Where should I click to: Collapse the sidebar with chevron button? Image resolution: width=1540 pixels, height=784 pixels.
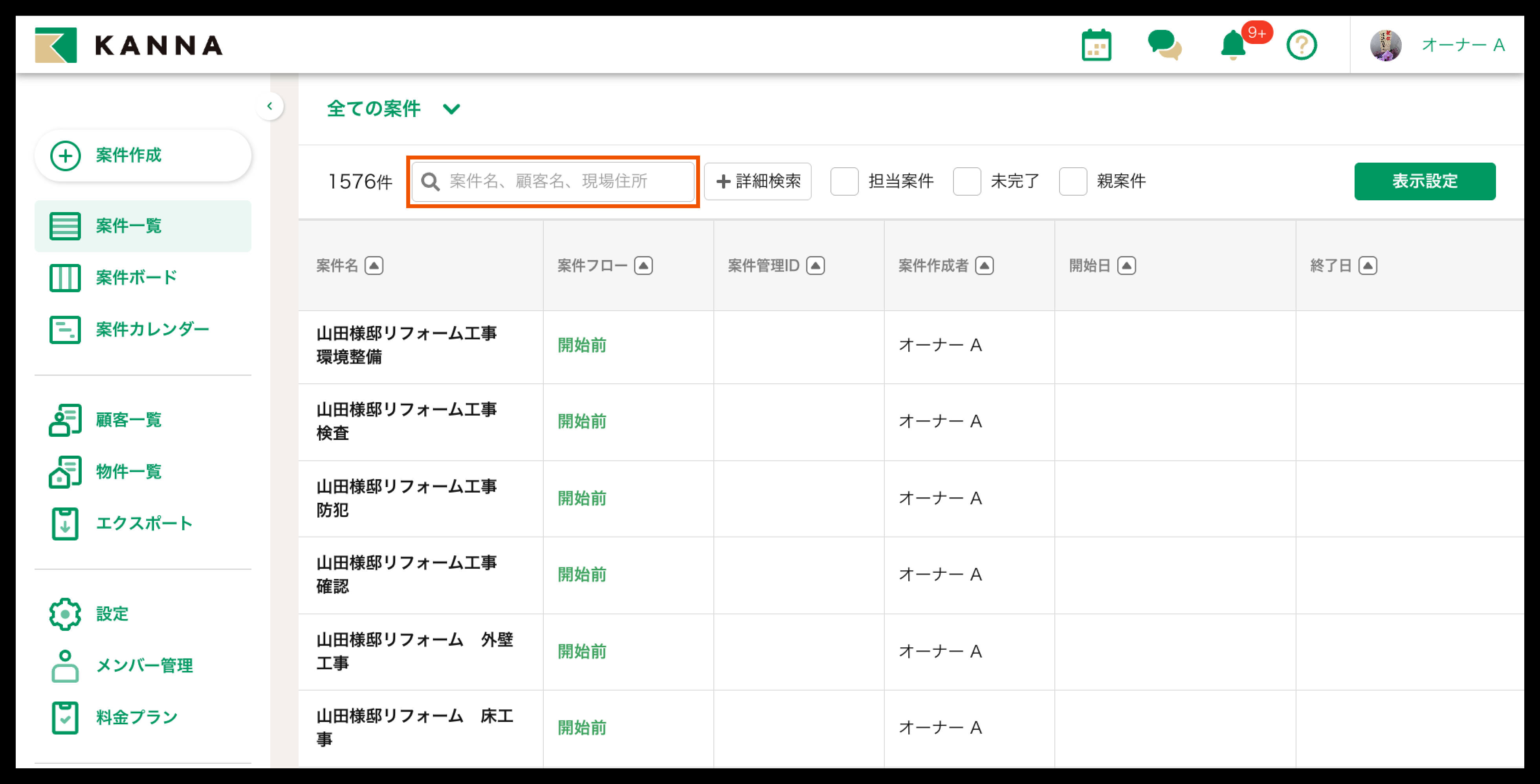click(x=269, y=106)
